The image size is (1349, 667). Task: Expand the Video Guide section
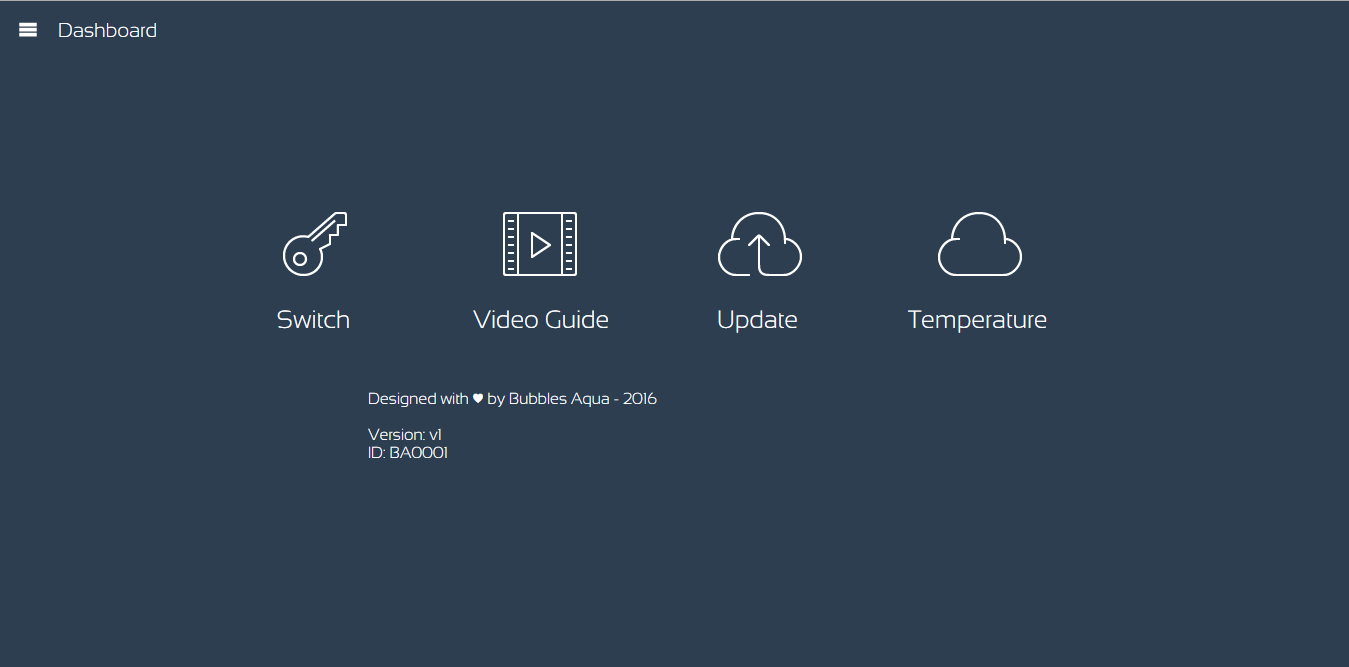(x=540, y=319)
